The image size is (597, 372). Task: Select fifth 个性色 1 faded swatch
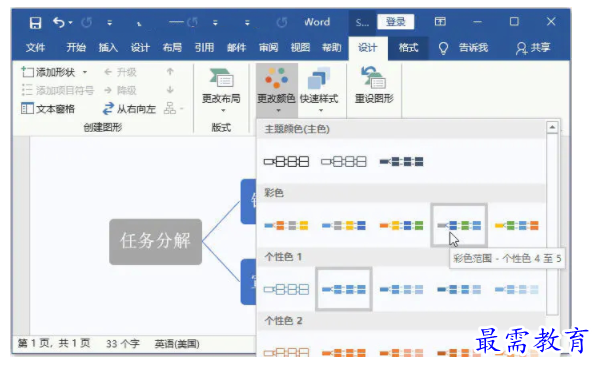pos(517,290)
